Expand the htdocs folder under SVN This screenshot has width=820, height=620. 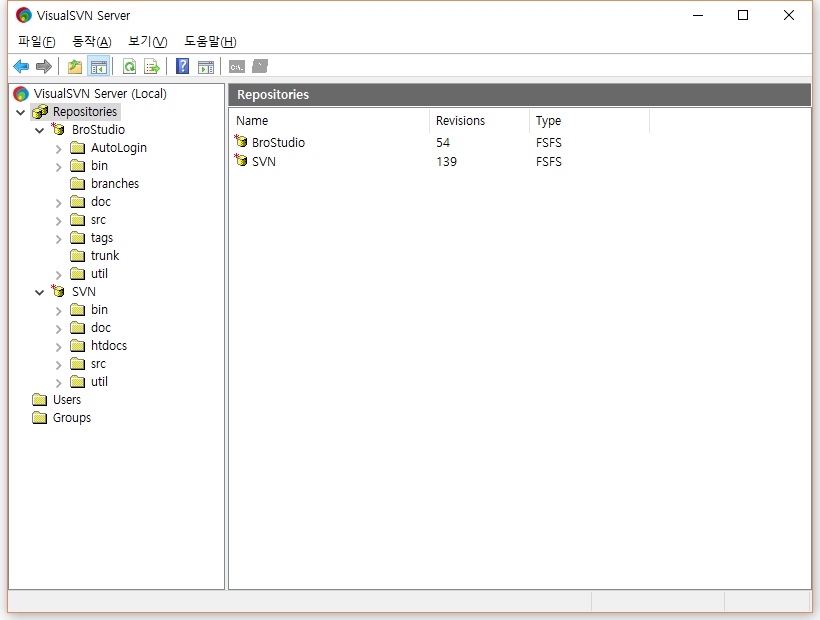pyautogui.click(x=59, y=347)
